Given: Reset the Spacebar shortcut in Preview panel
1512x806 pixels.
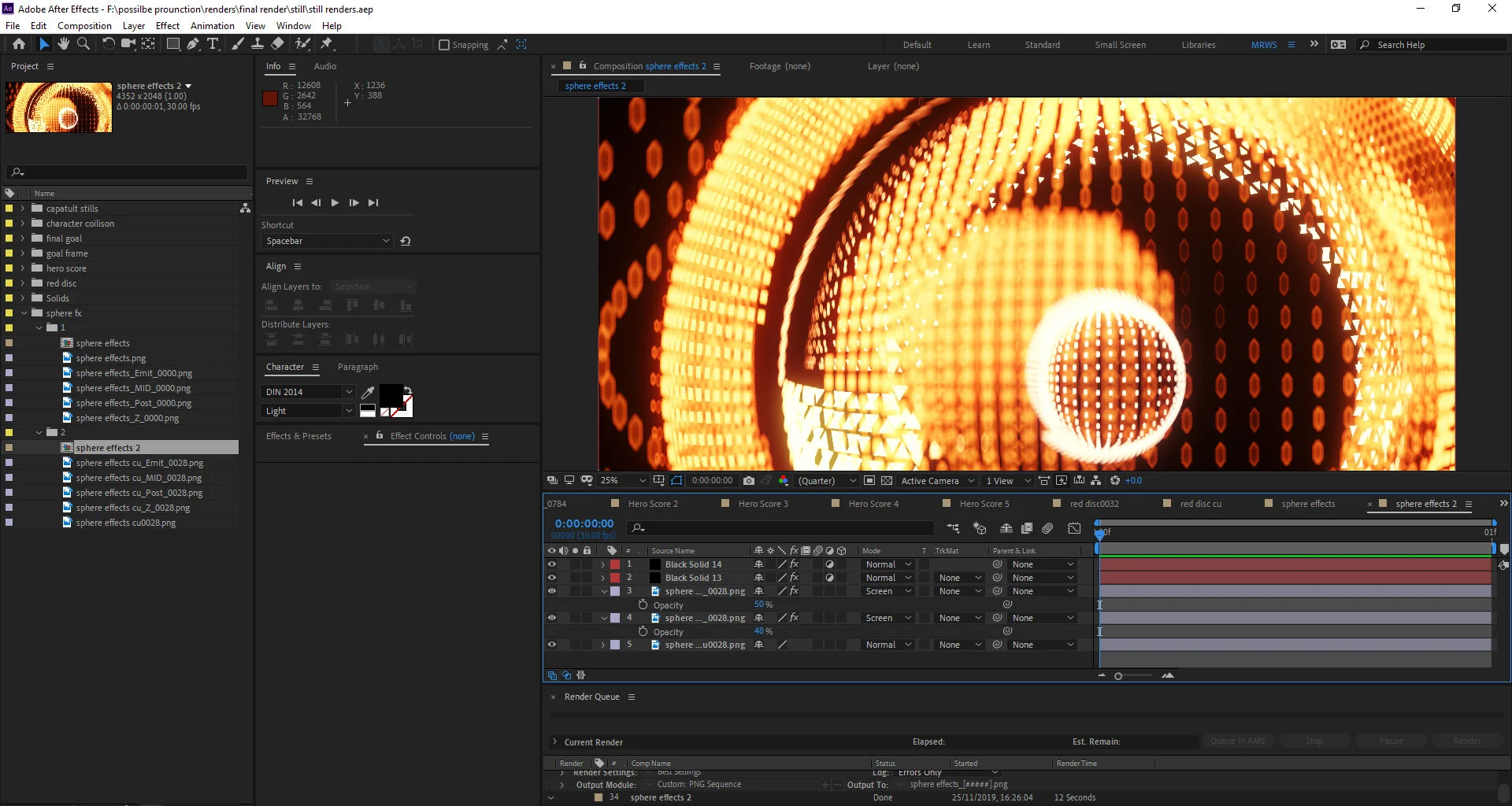Looking at the screenshot, I should [x=405, y=241].
